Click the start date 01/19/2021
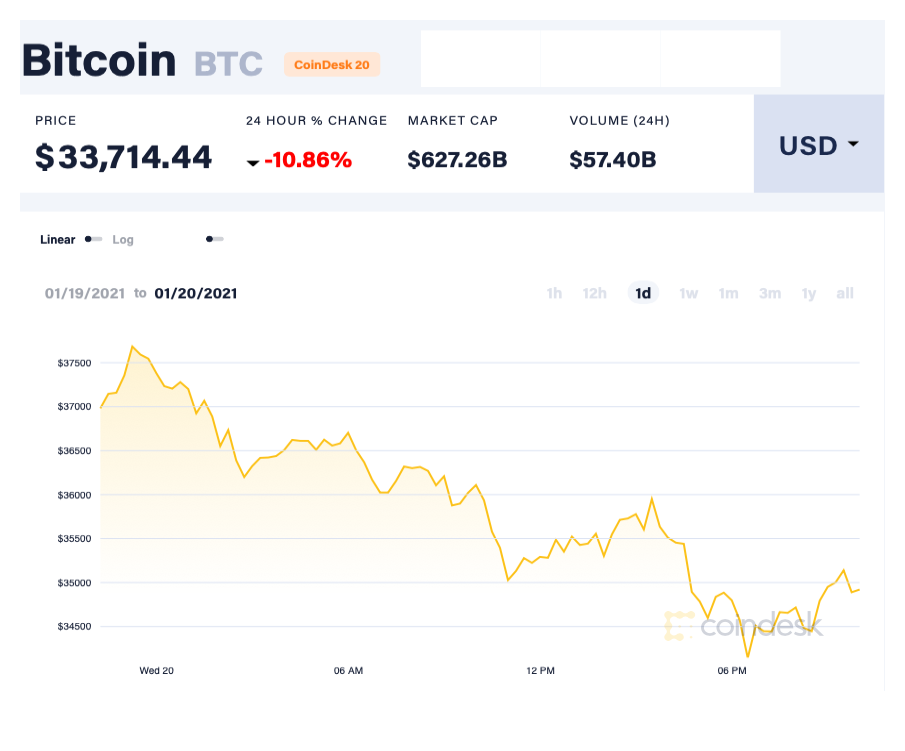 [x=85, y=294]
